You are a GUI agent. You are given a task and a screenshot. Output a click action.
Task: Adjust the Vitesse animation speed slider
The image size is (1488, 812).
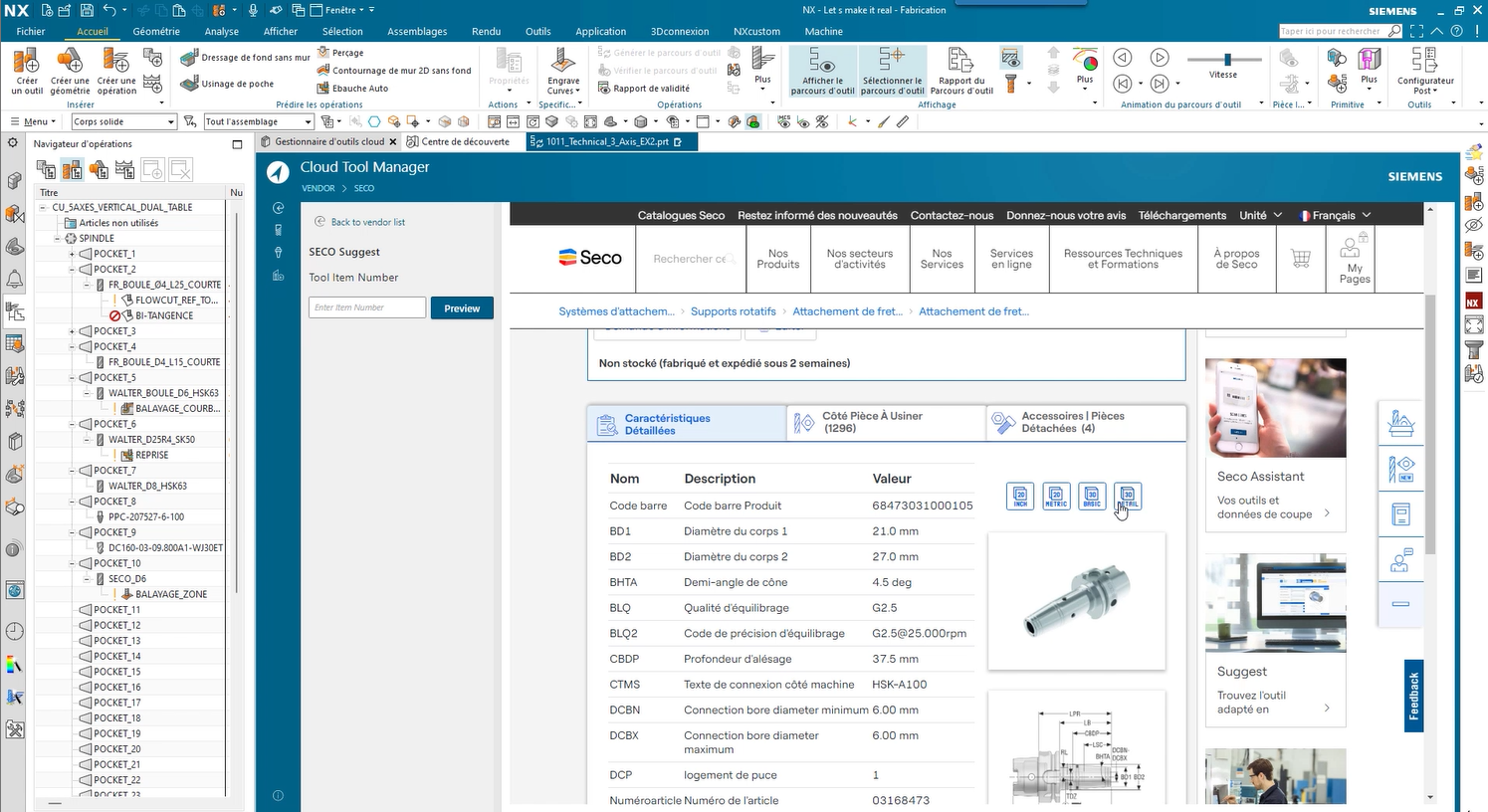coord(1228,59)
